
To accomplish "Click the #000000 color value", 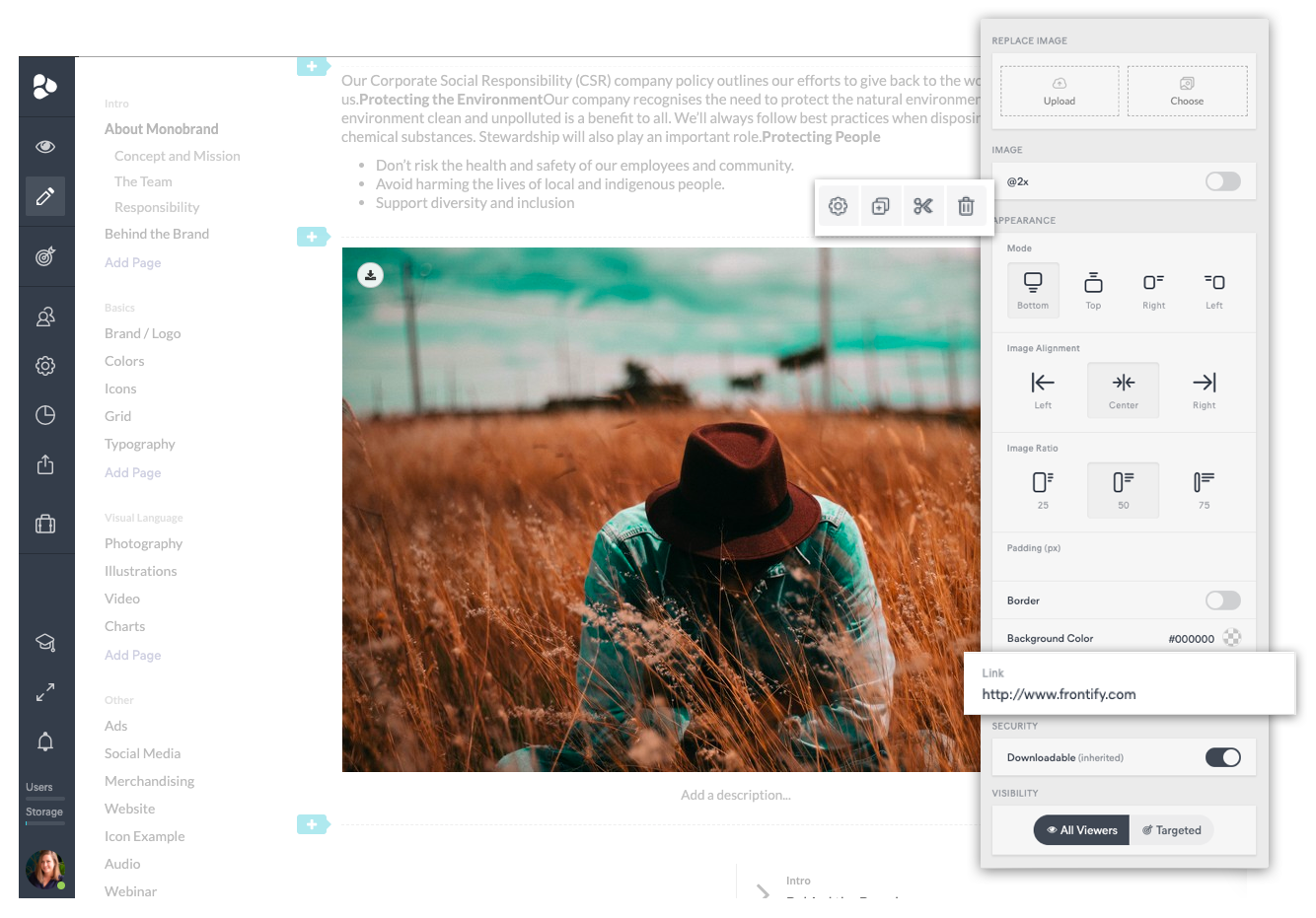I will coord(1191,639).
